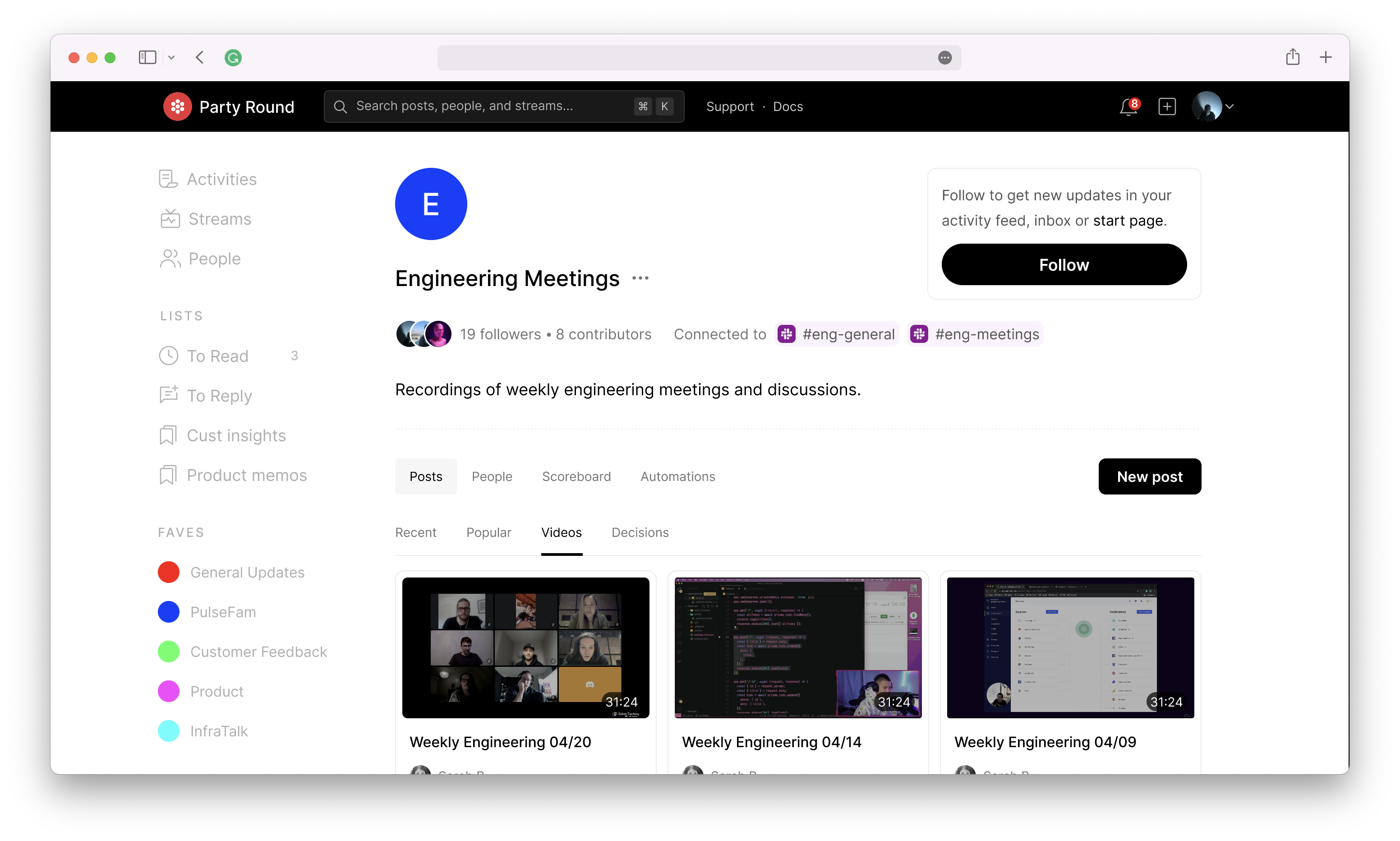This screenshot has height=841, width=1400.
Task: Open the Weekly Engineering 04/14 video thumbnail
Action: (797, 647)
